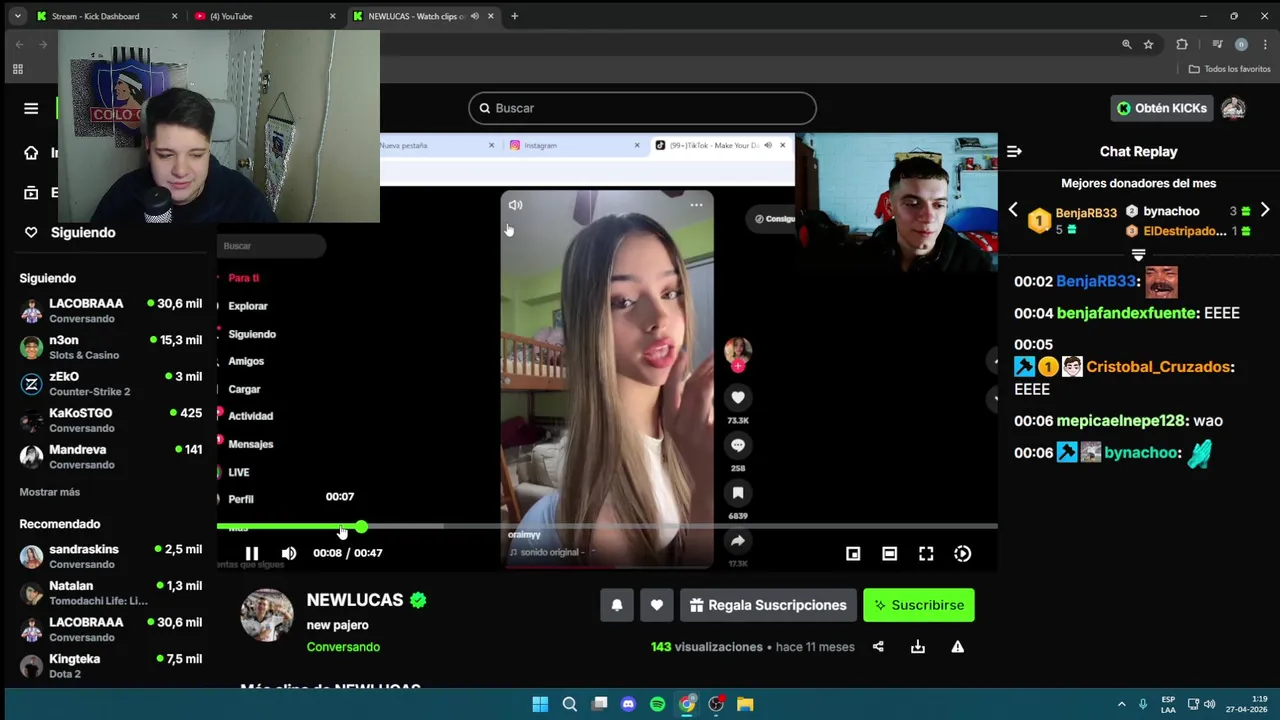This screenshot has width=1280, height=720.
Task: Click the green Suscribirse button
Action: pos(919,605)
